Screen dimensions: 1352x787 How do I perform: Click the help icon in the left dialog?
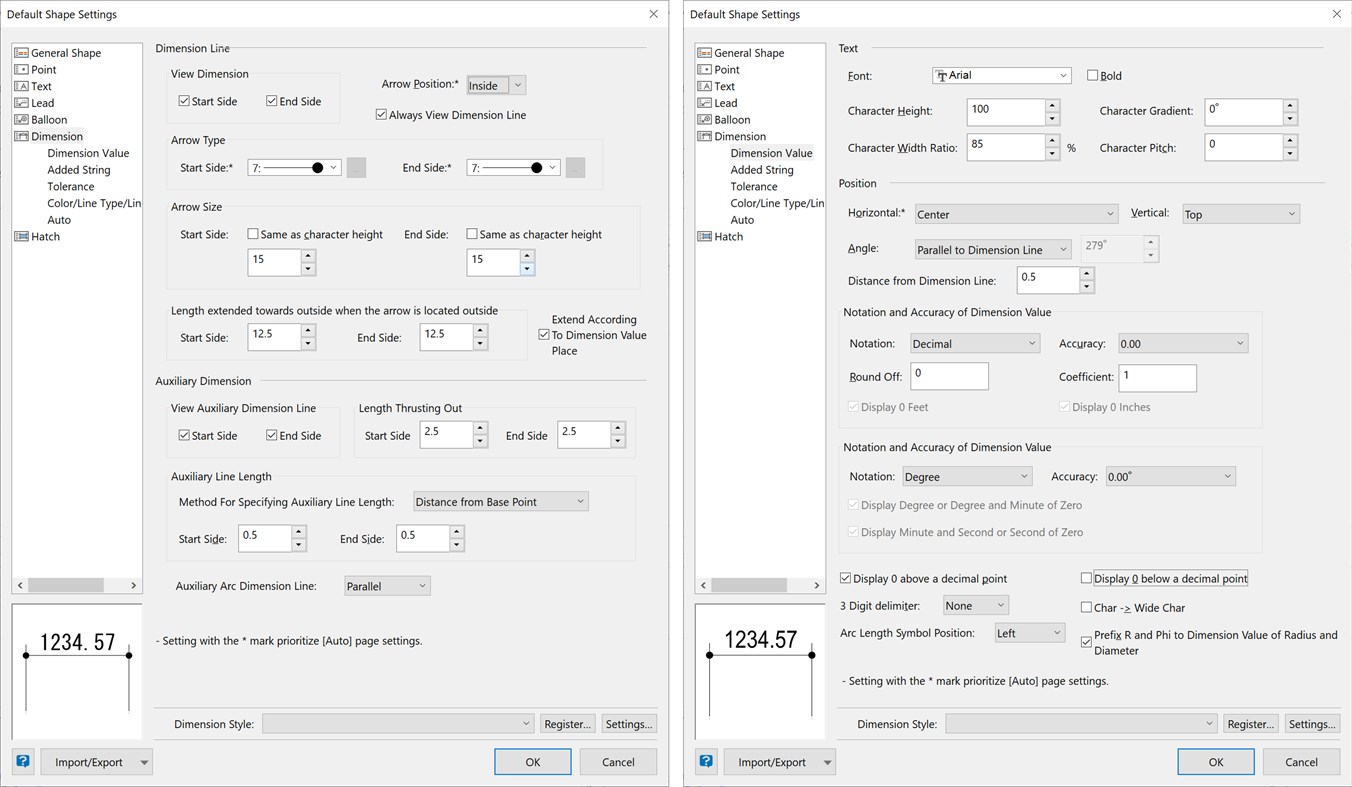(x=22, y=761)
